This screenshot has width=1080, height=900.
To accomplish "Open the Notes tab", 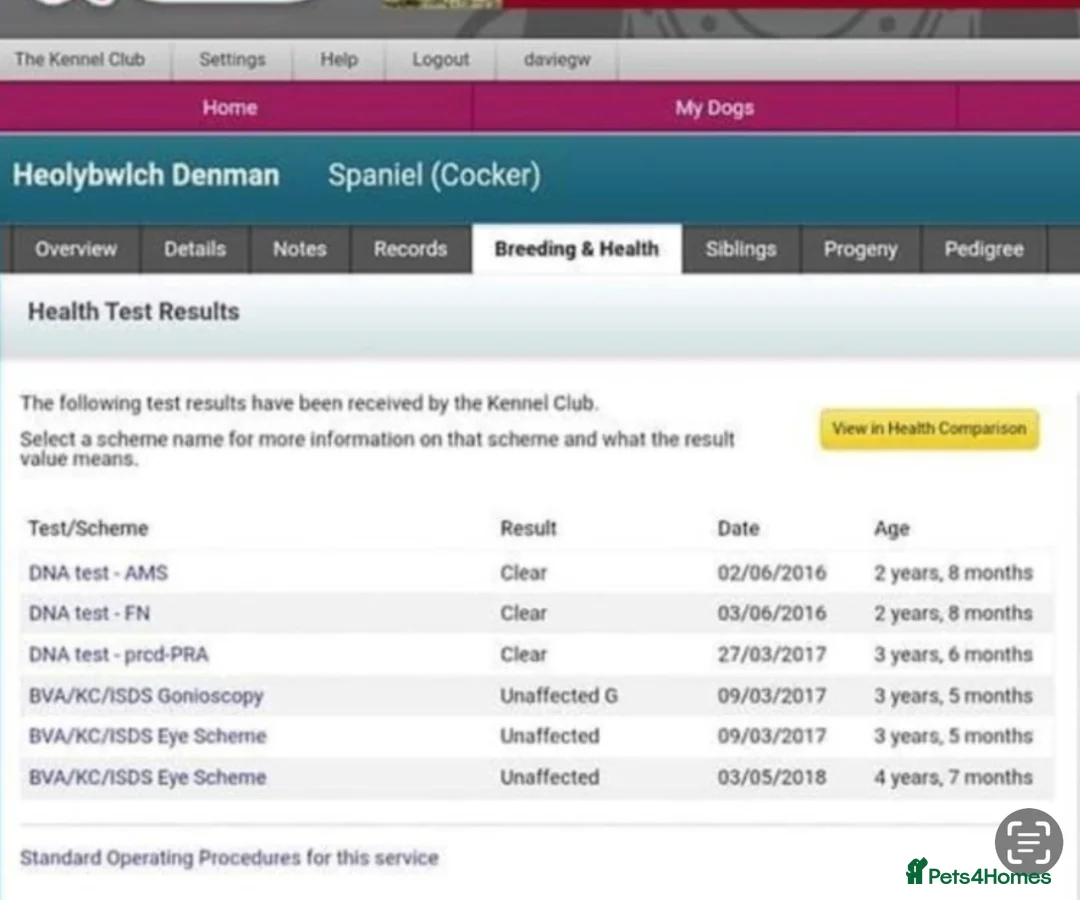I will click(300, 249).
